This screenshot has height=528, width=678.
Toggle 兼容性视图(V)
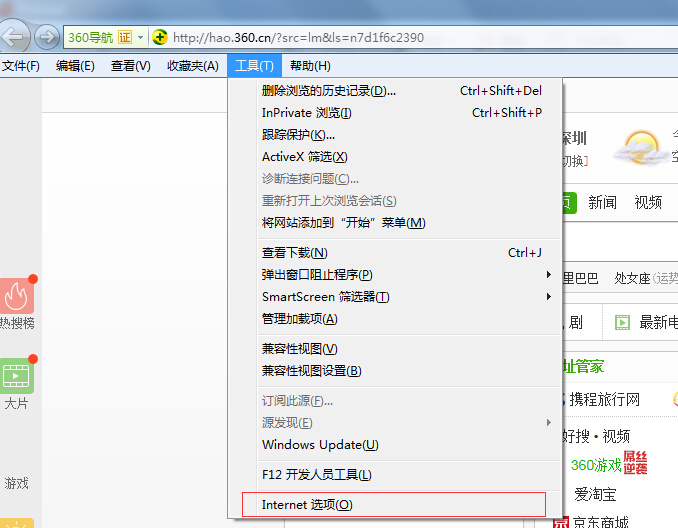tap(395, 349)
